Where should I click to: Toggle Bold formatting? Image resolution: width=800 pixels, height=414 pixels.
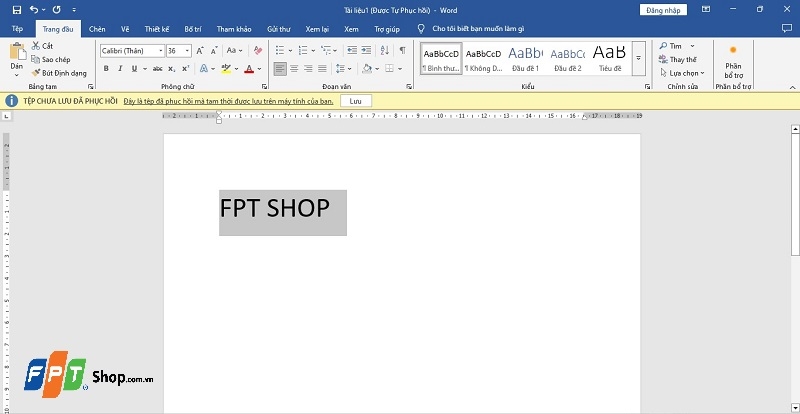(x=106, y=68)
